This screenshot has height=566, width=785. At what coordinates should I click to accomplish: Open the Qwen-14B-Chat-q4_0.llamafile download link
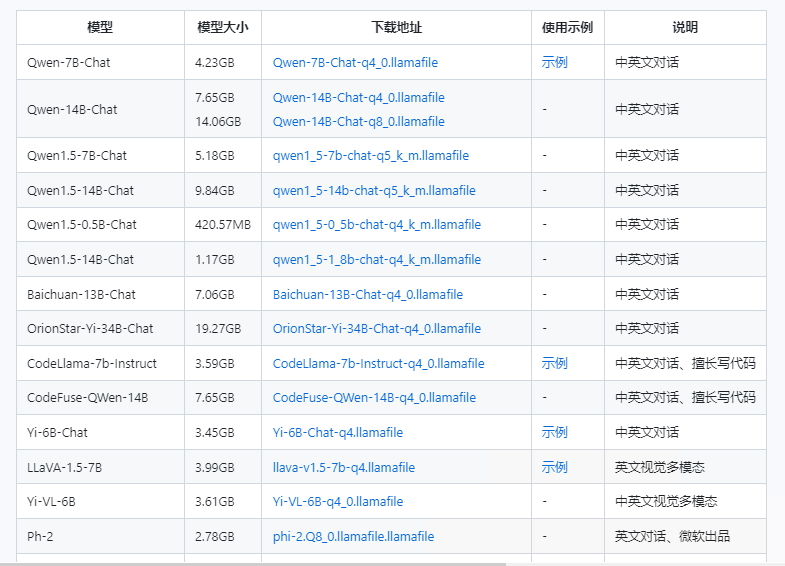tap(358, 98)
